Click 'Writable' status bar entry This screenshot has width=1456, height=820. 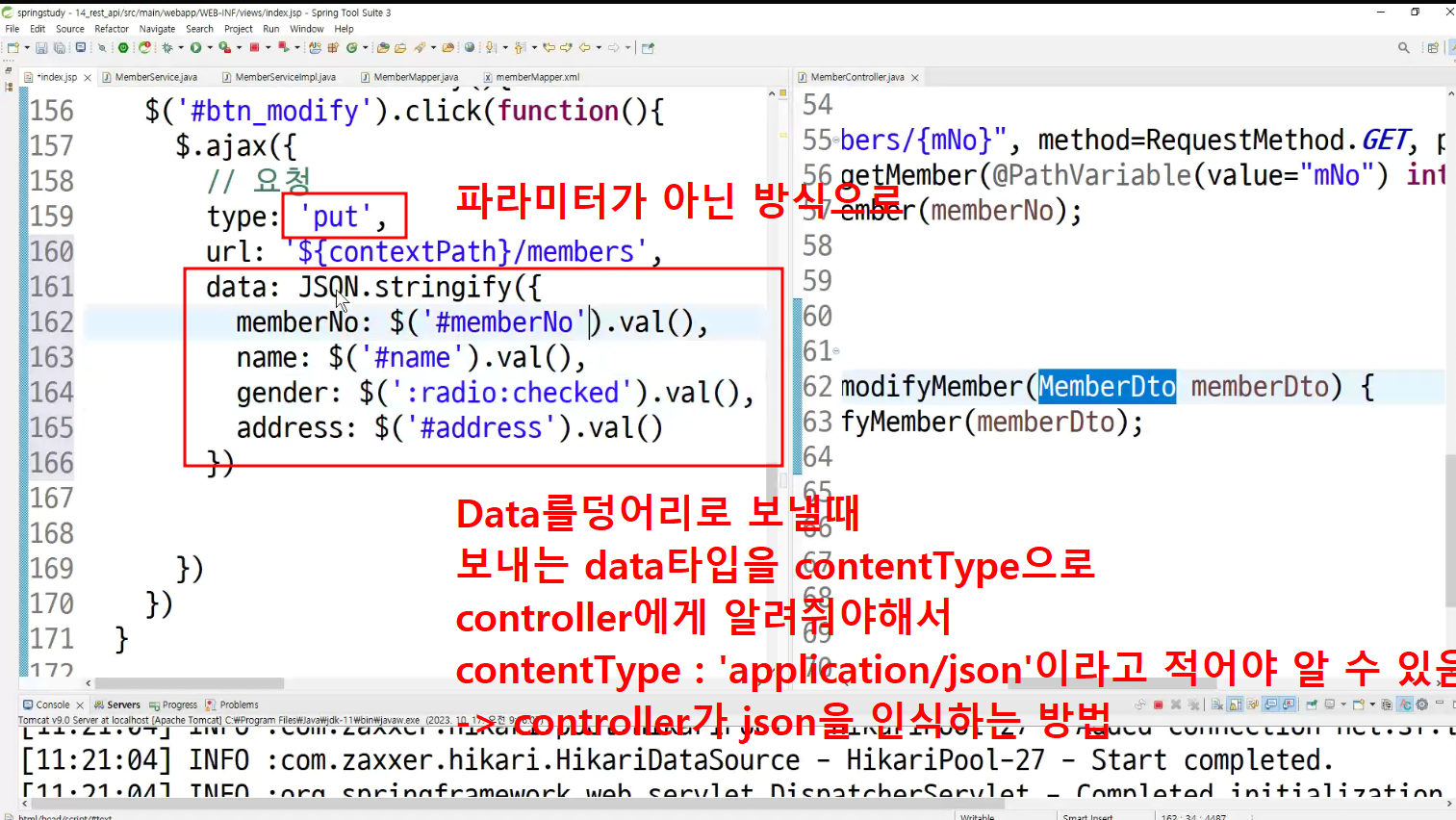tap(977, 816)
